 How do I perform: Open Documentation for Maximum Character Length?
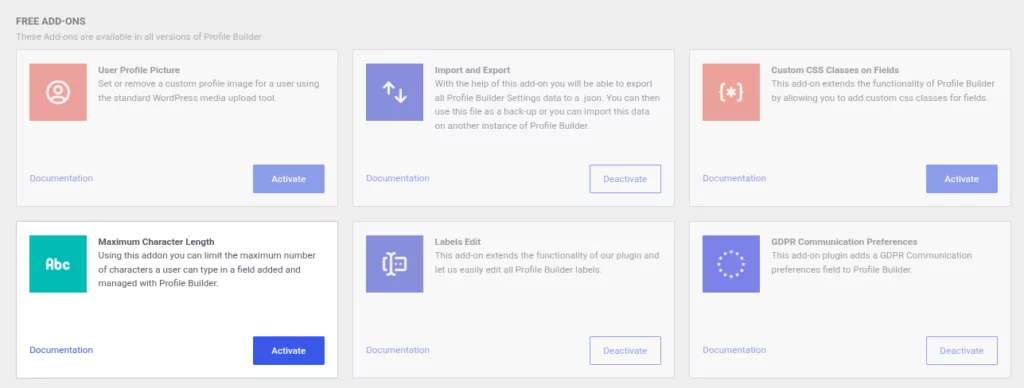point(61,350)
